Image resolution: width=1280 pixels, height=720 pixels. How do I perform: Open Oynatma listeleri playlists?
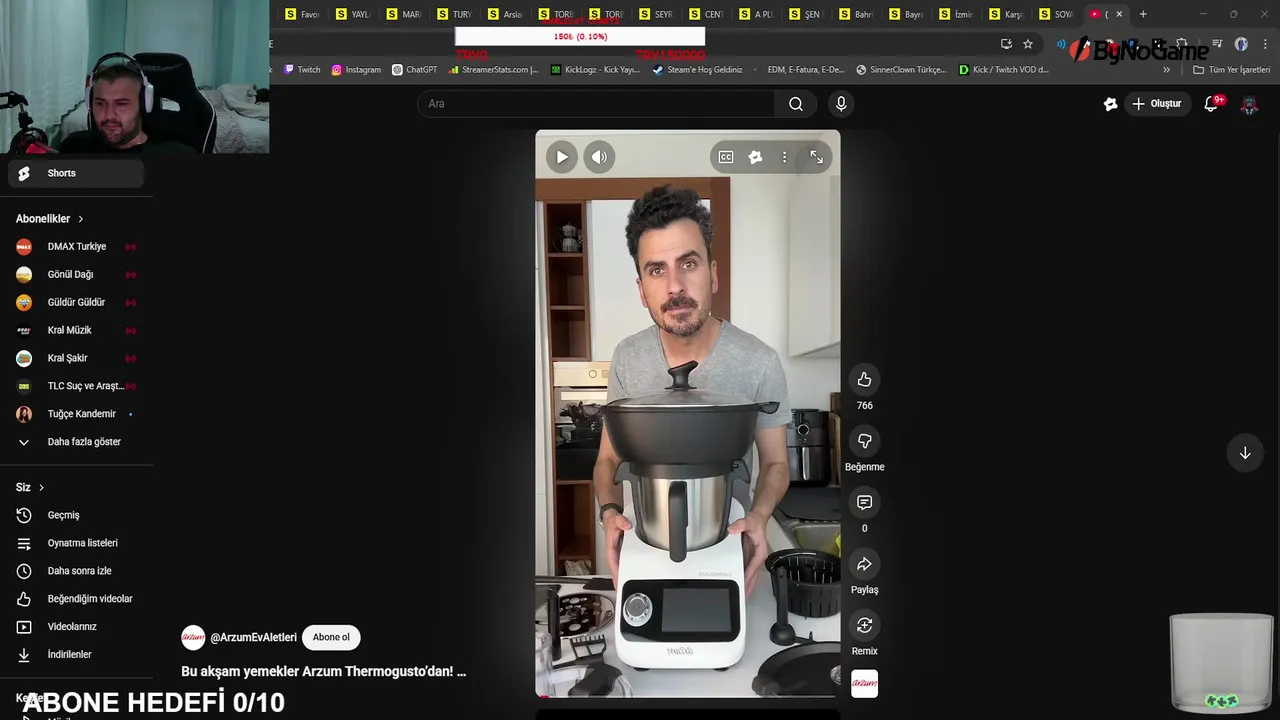tap(76, 543)
